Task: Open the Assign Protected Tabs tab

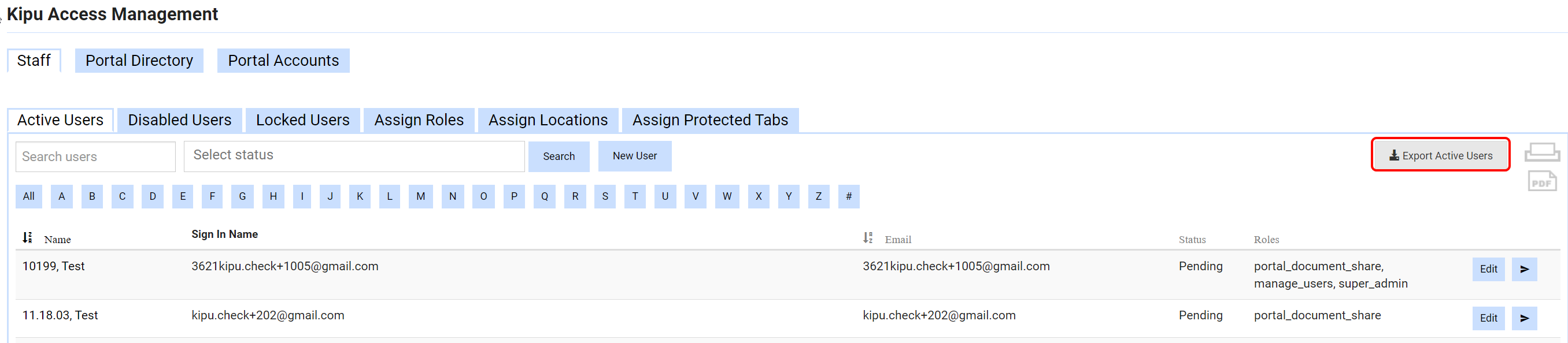Action: 710,121
